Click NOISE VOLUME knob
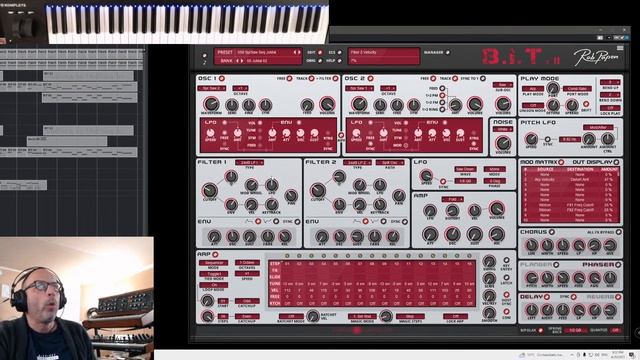Image resolution: width=640 pixels, height=360 pixels. pos(502,143)
